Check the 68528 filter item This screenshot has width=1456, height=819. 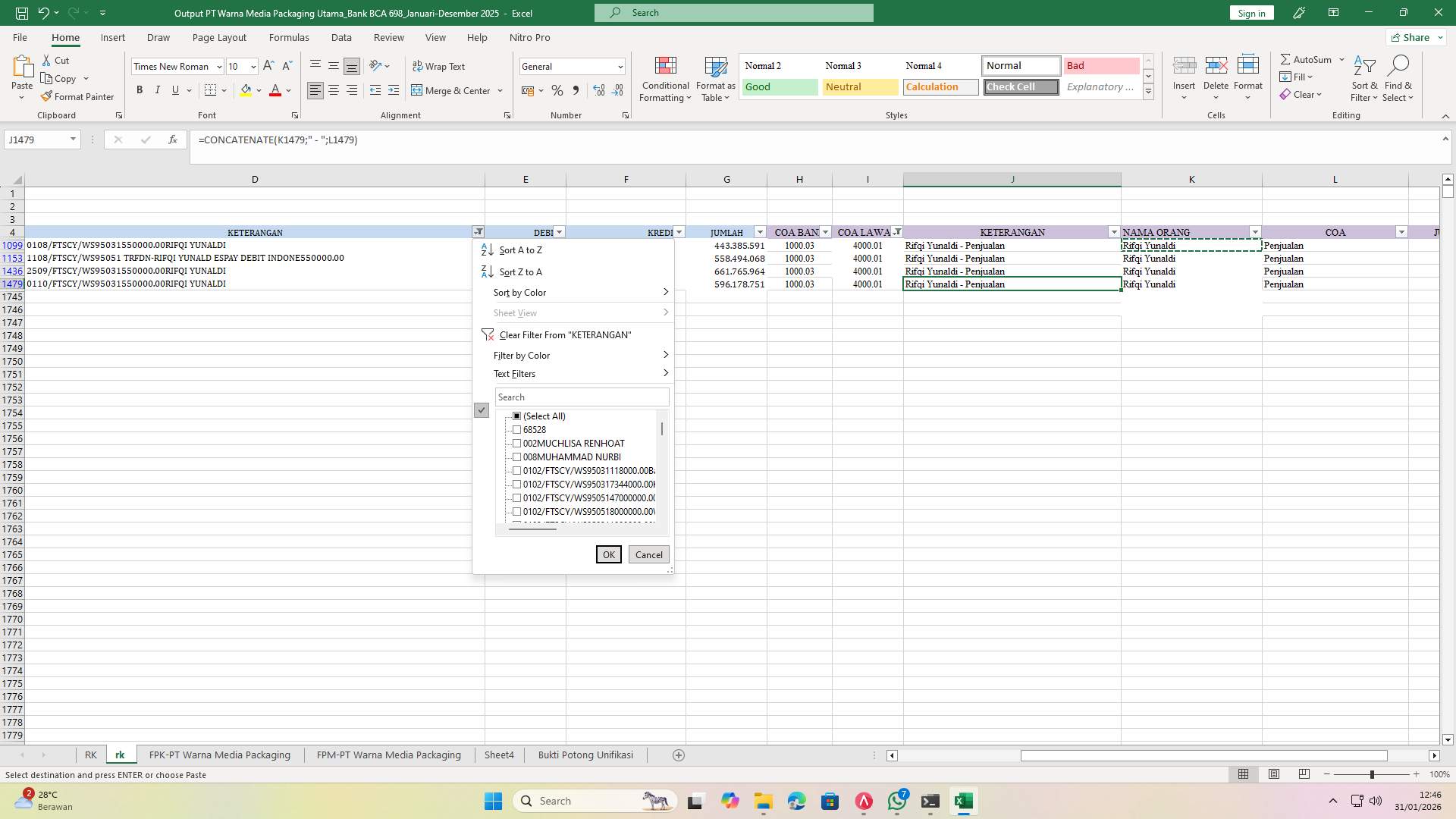coord(517,429)
